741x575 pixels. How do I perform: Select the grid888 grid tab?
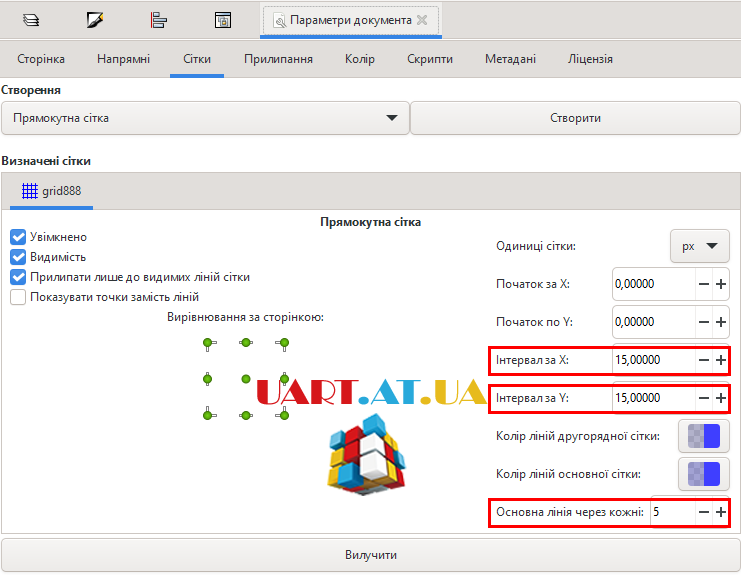click(51, 191)
